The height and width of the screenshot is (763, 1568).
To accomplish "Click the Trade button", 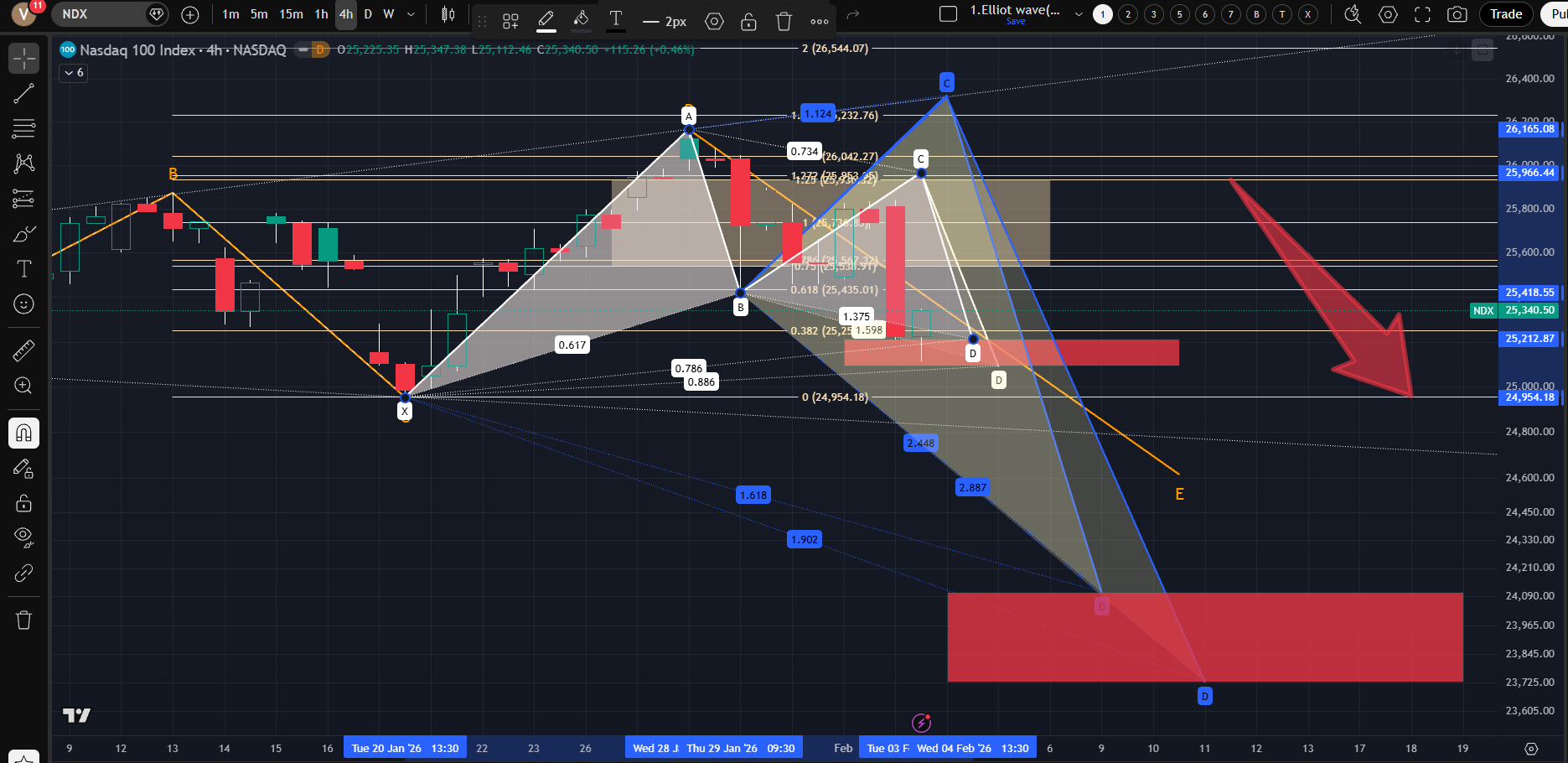I will pyautogui.click(x=1505, y=14).
